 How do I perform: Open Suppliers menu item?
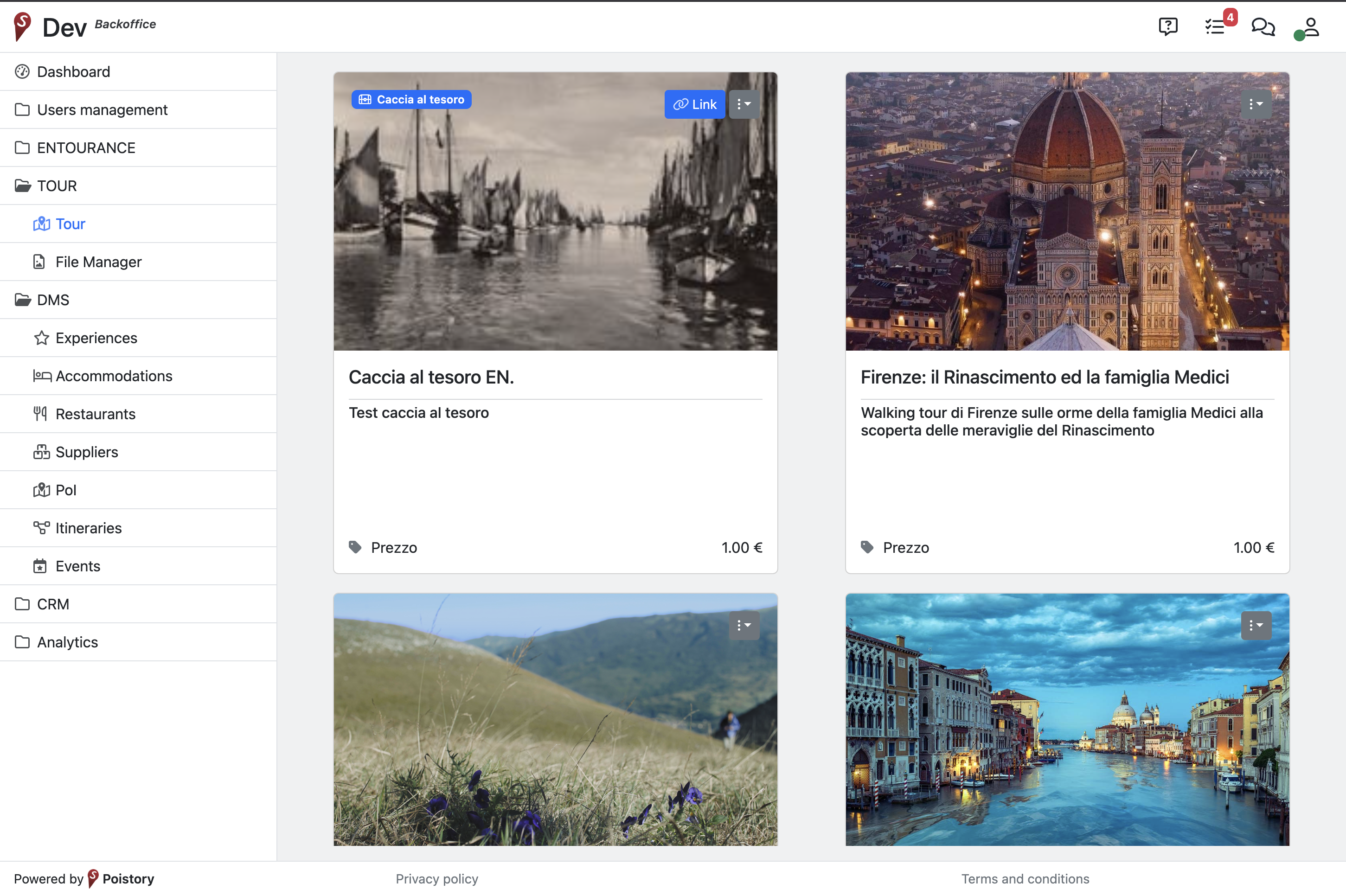point(138,452)
